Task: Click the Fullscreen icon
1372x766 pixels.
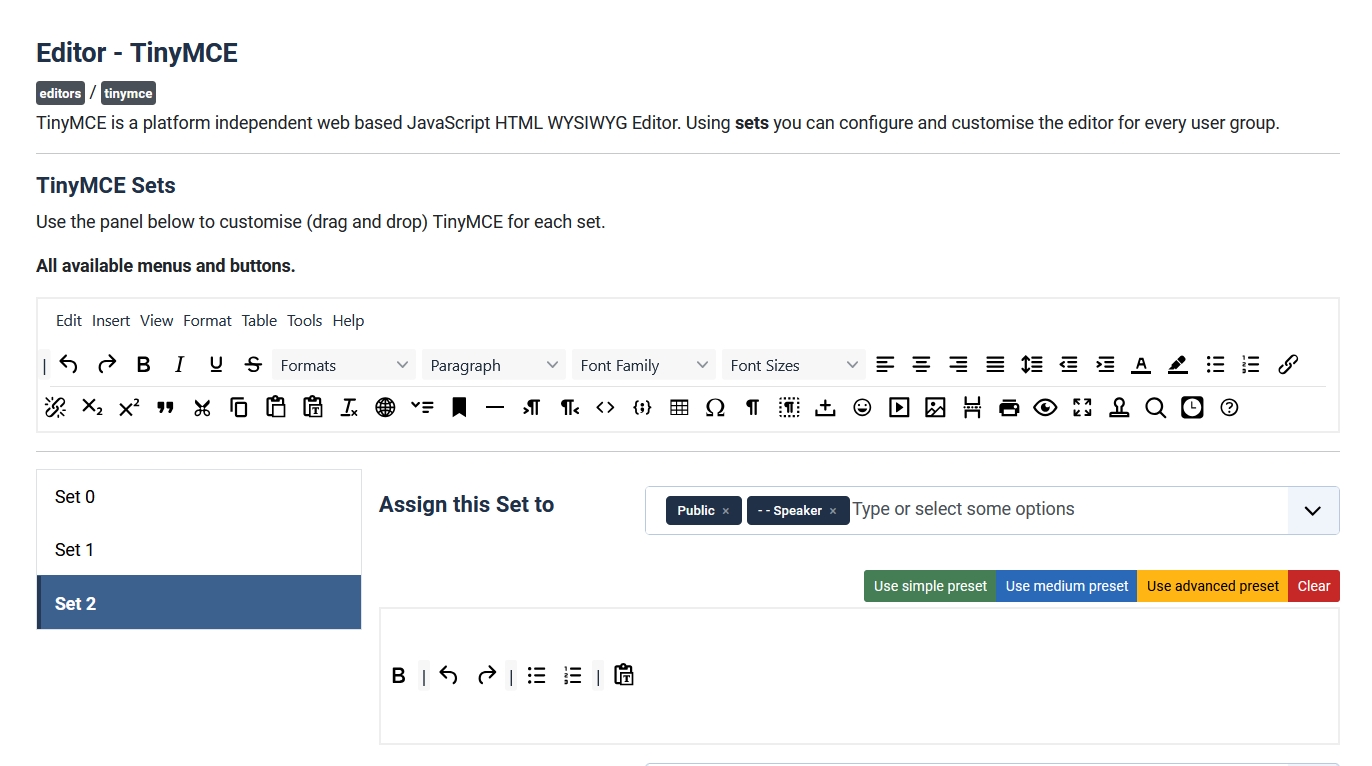Action: coord(1082,407)
